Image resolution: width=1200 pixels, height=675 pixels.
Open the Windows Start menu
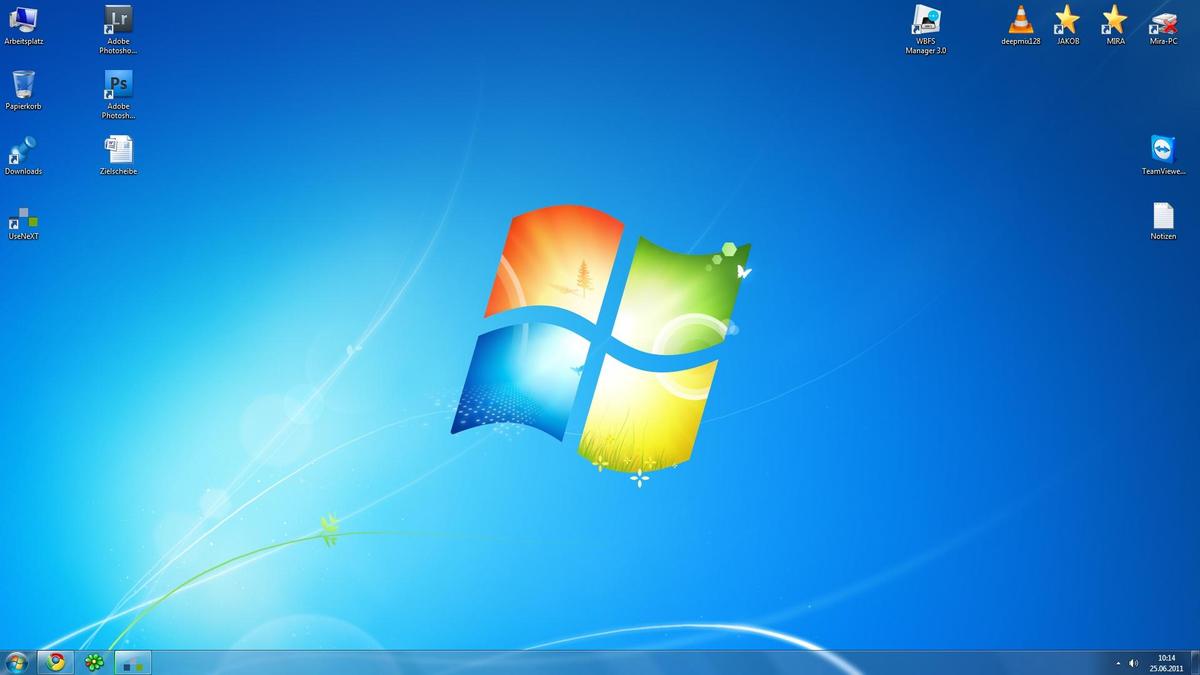click(x=16, y=662)
